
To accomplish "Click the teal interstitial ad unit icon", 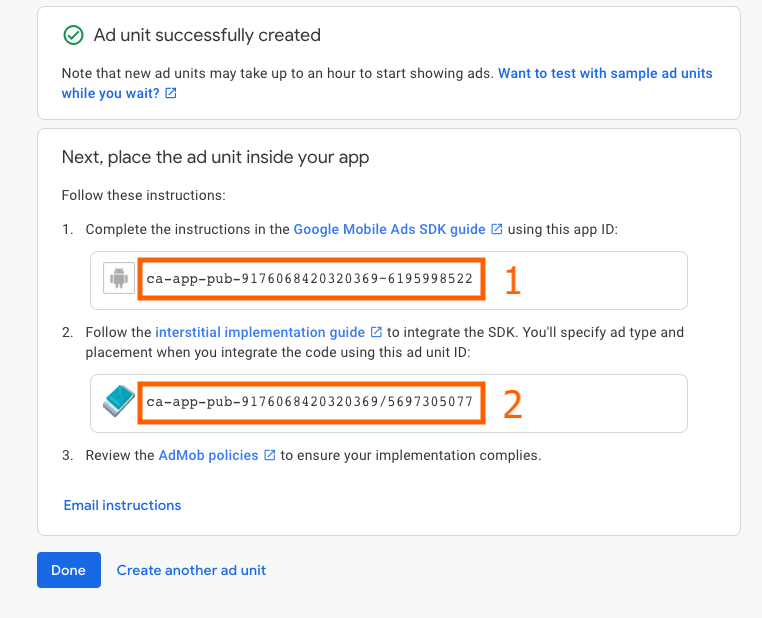I will 119,401.
